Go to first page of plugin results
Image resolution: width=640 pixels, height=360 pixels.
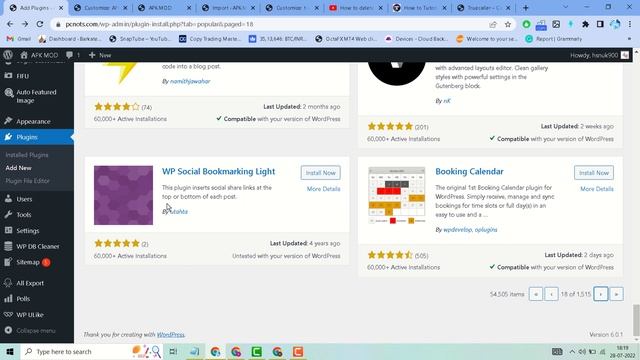click(536, 294)
